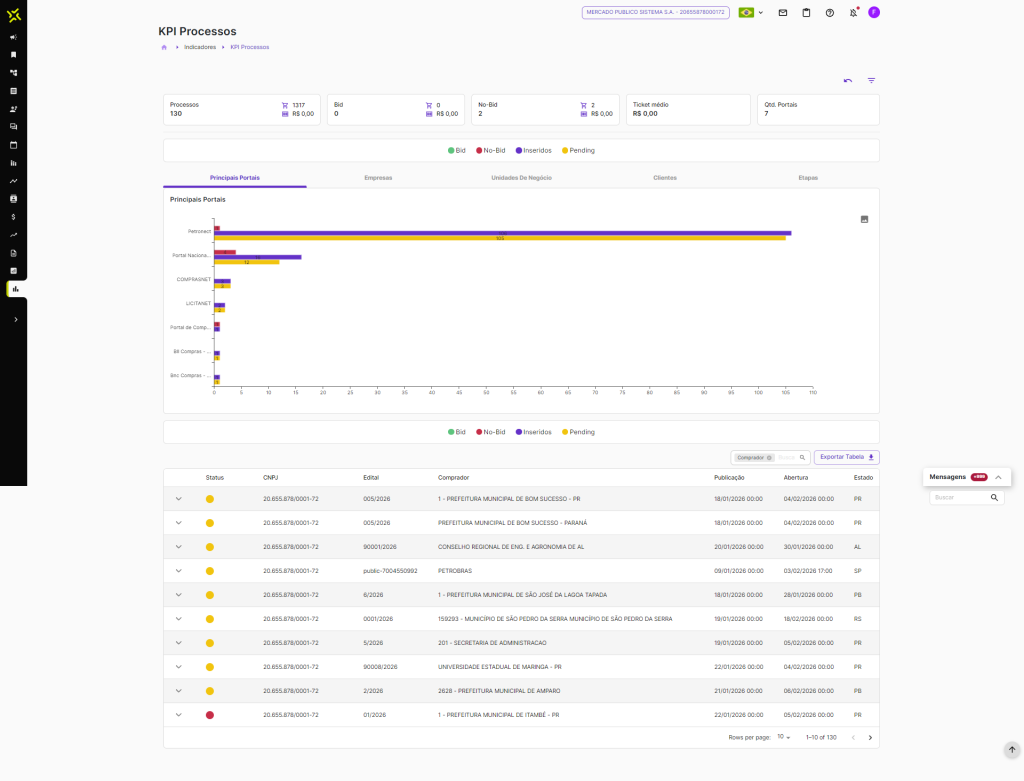The width and height of the screenshot is (1024, 781).
Task: Click the undo arrow above KPI cards
Action: pyautogui.click(x=848, y=80)
